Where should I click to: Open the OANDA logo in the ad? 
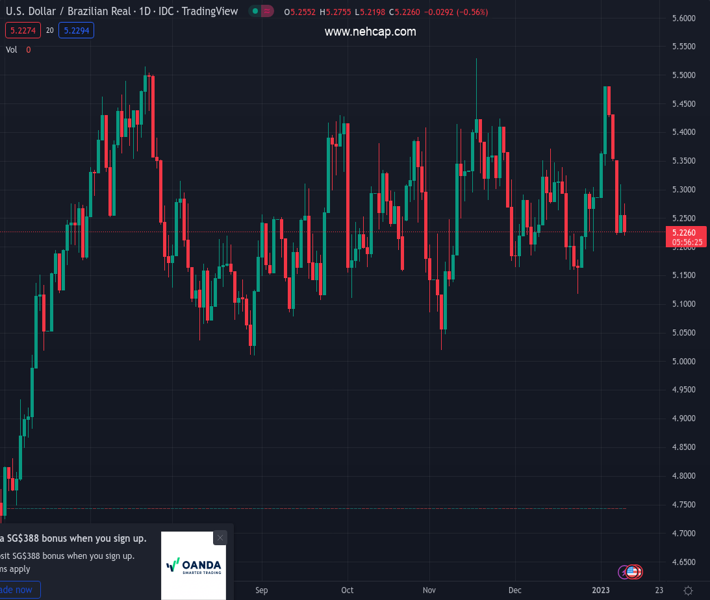(194, 566)
